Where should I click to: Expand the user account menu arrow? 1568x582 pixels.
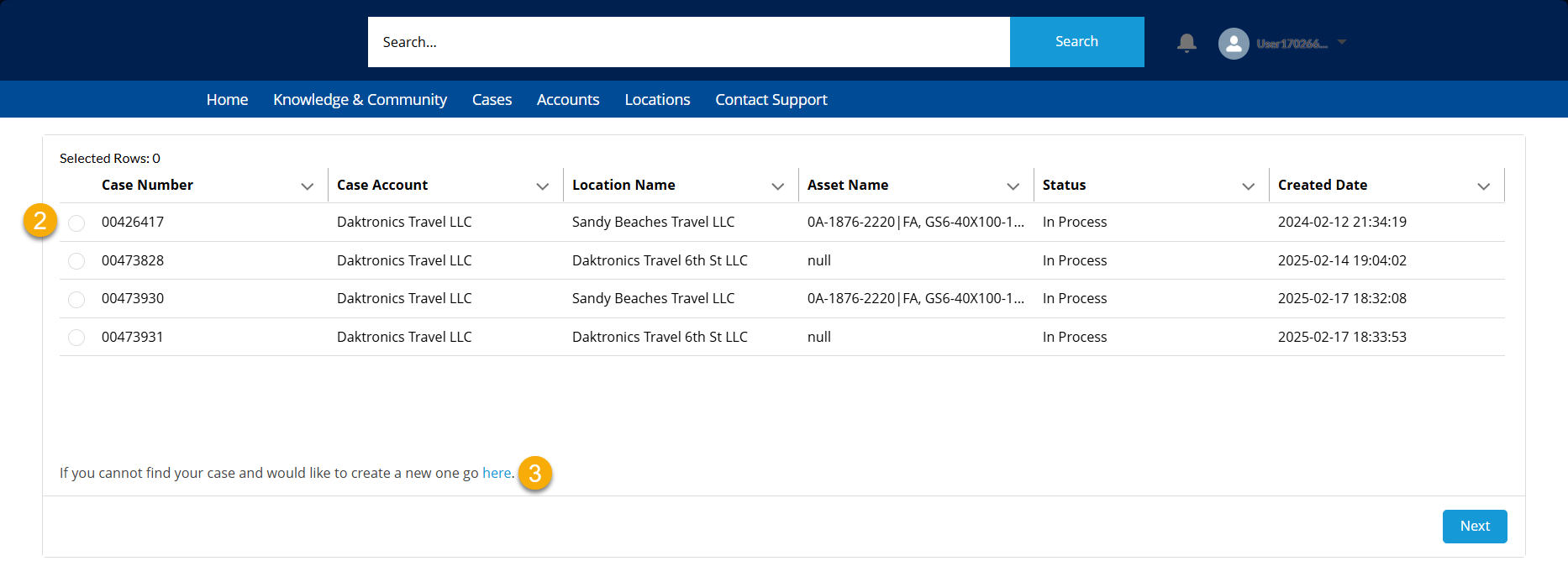coord(1342,42)
